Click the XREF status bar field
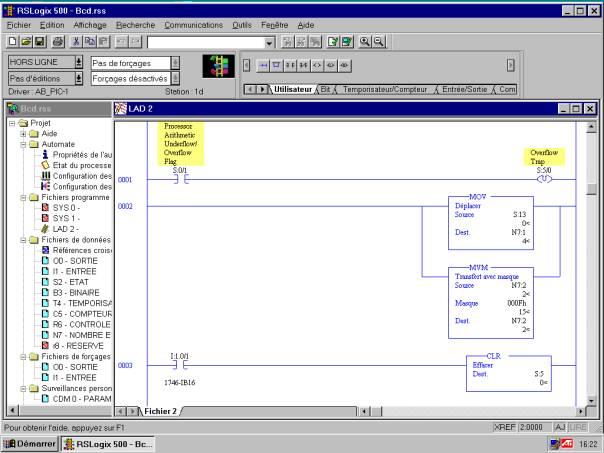 click(504, 427)
